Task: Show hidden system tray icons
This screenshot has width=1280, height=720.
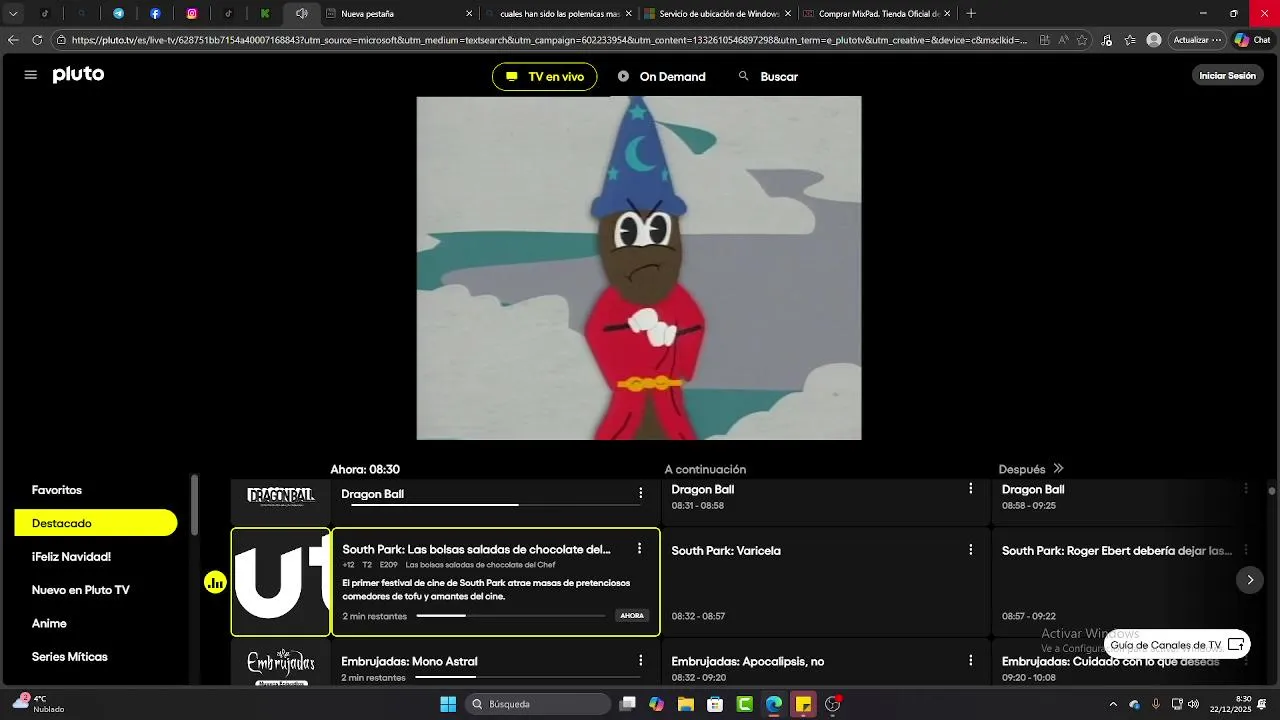Action: coord(1113,704)
